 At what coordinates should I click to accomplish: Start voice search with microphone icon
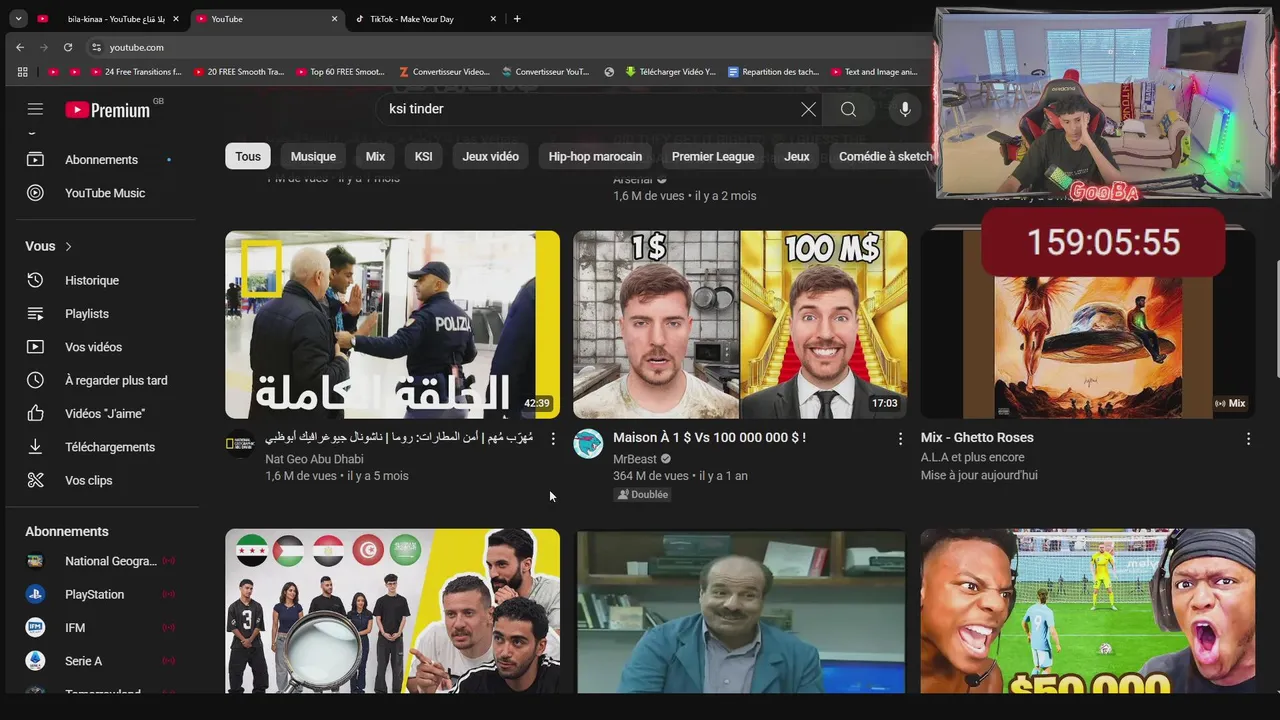905,109
